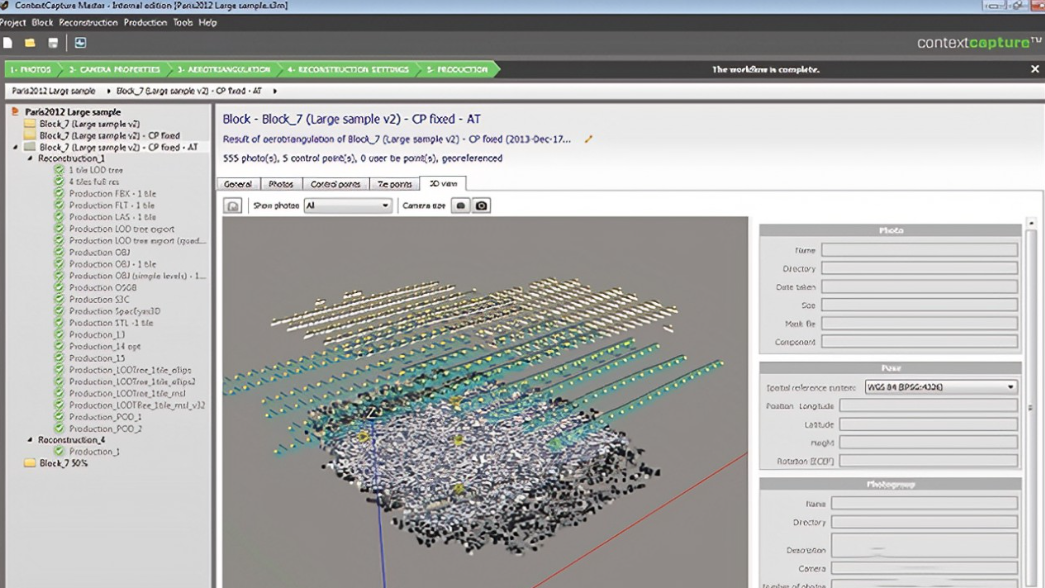Click green check icon of Production S3C

tap(59, 299)
